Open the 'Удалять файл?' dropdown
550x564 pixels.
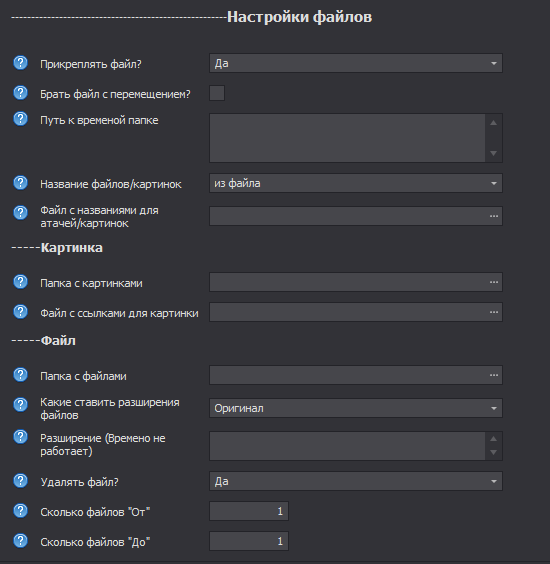pyautogui.click(x=356, y=481)
